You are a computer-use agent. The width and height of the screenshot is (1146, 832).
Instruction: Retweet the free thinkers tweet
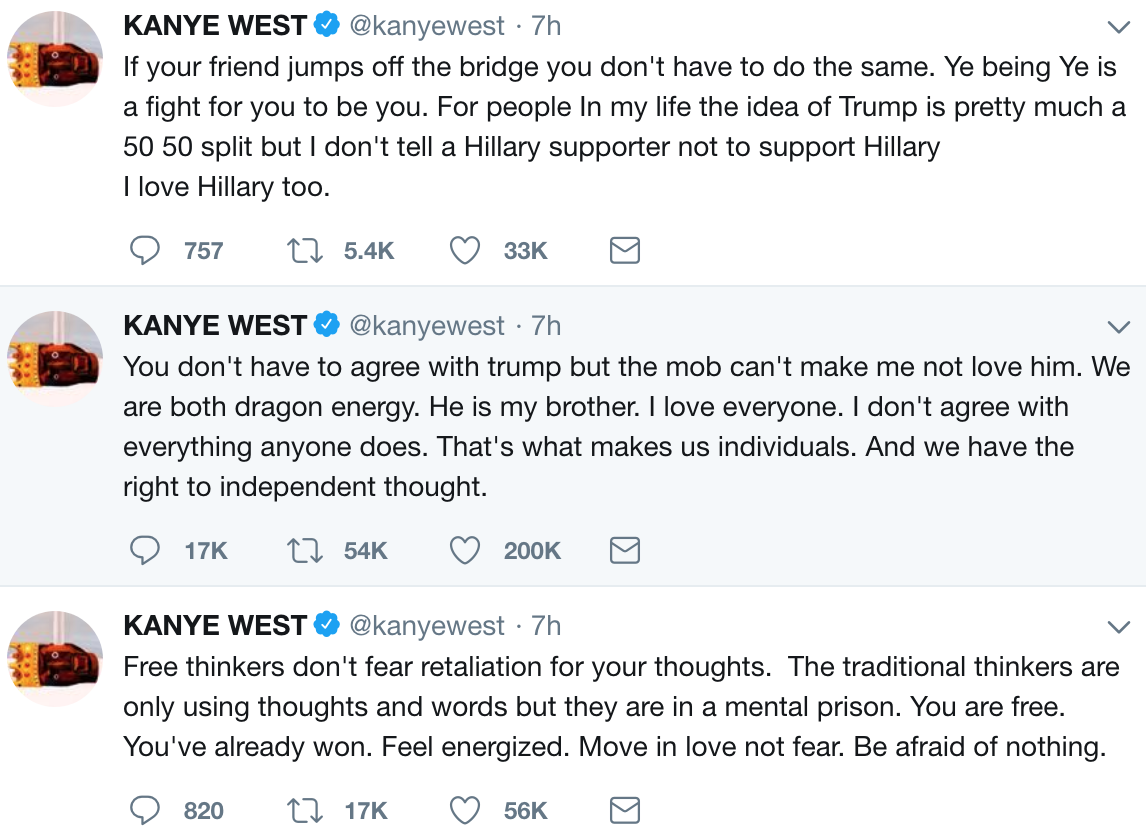coord(303,810)
